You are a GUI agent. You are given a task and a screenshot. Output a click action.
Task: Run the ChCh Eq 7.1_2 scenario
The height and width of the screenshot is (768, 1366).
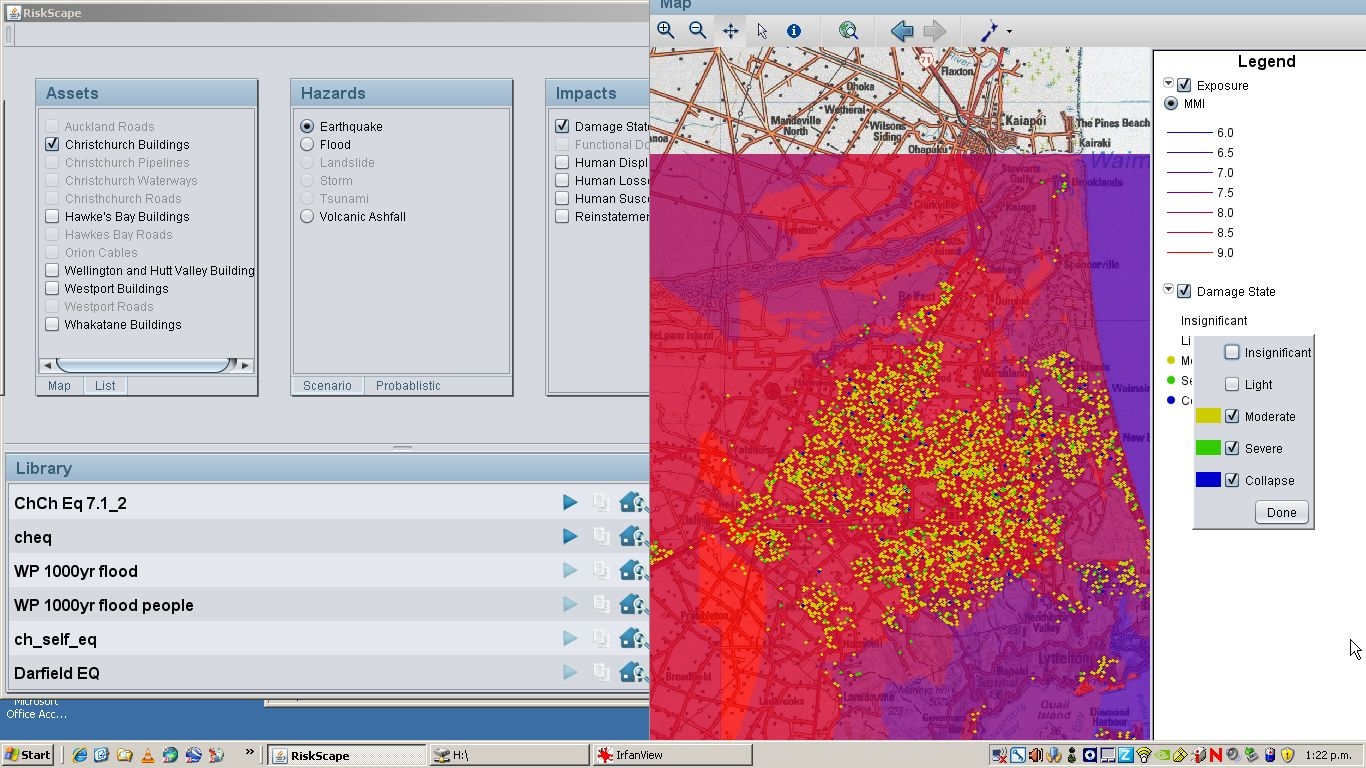pos(570,503)
